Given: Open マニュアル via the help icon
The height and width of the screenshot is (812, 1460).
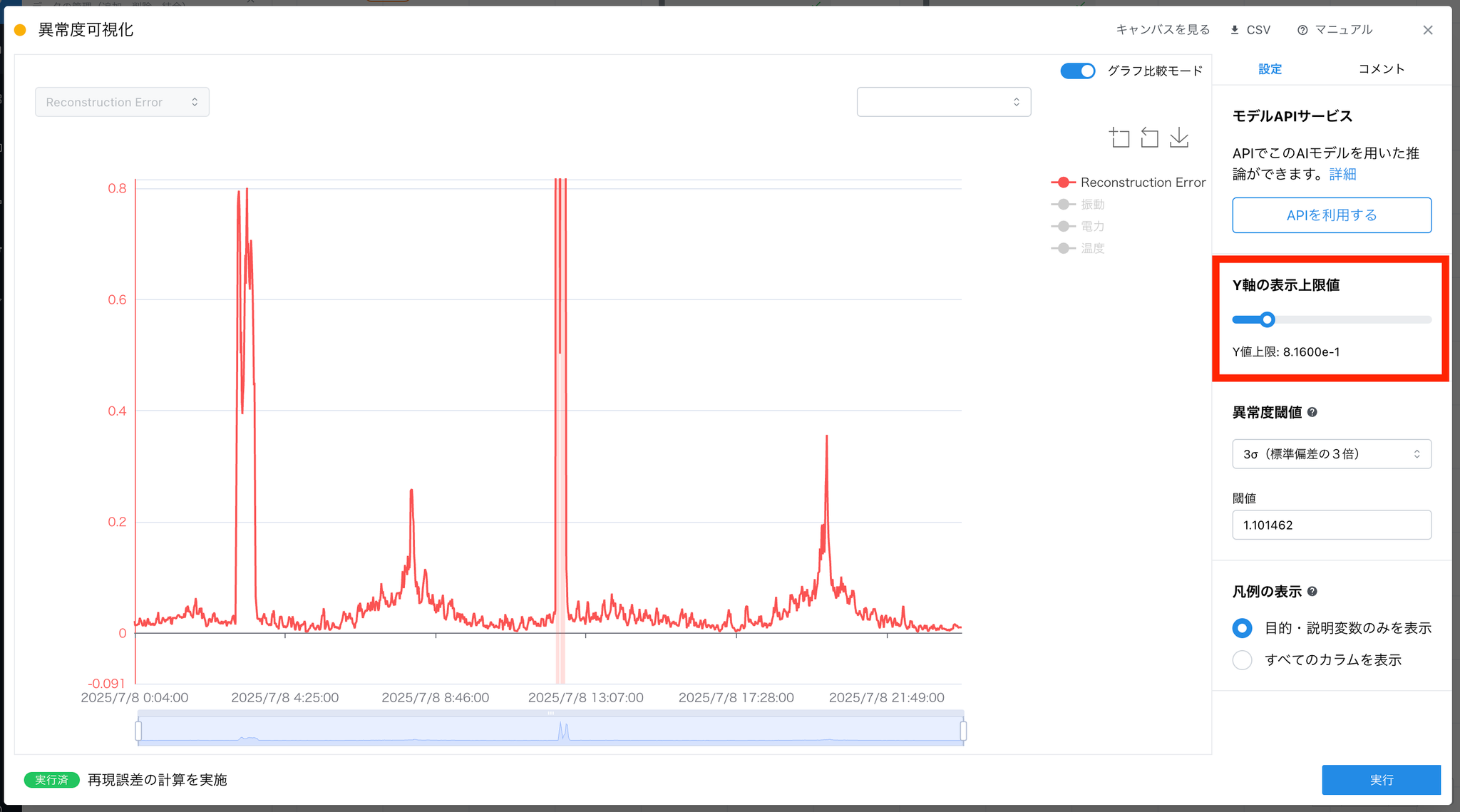Looking at the screenshot, I should (x=1302, y=30).
